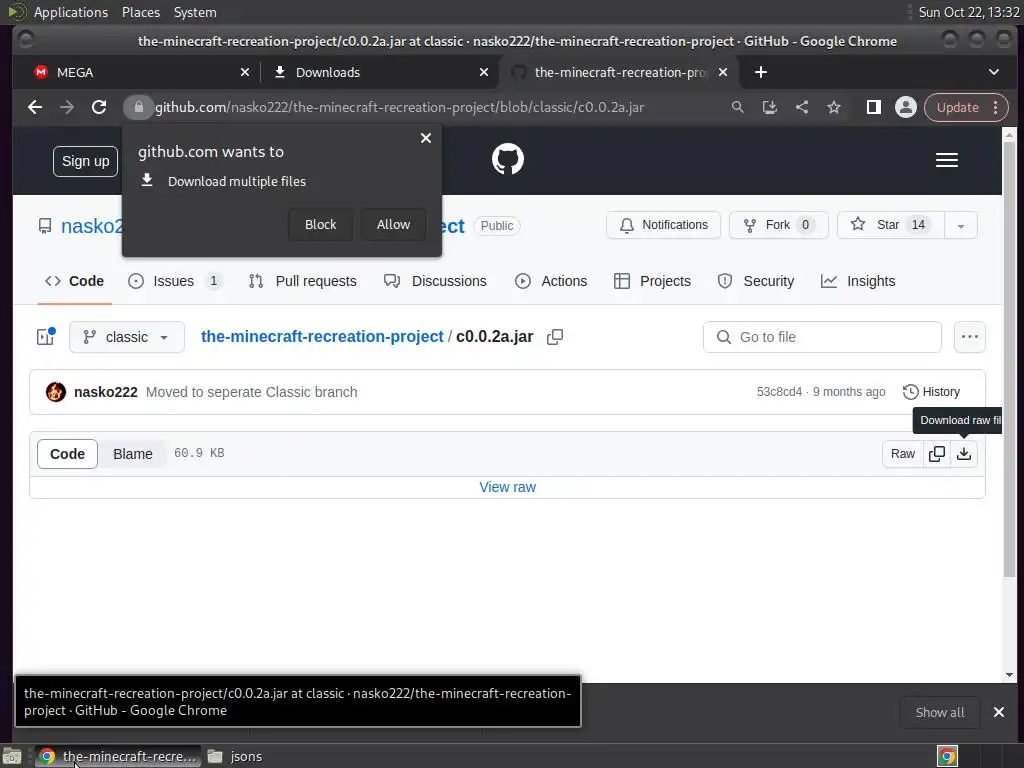Viewport: 1024px width, 768px height.
Task: Click the View raw link
Action: (507, 487)
